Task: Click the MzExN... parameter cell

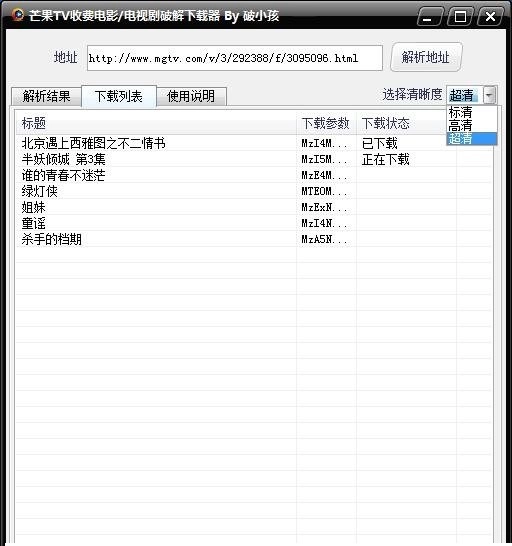Action: pyautogui.click(x=325, y=207)
